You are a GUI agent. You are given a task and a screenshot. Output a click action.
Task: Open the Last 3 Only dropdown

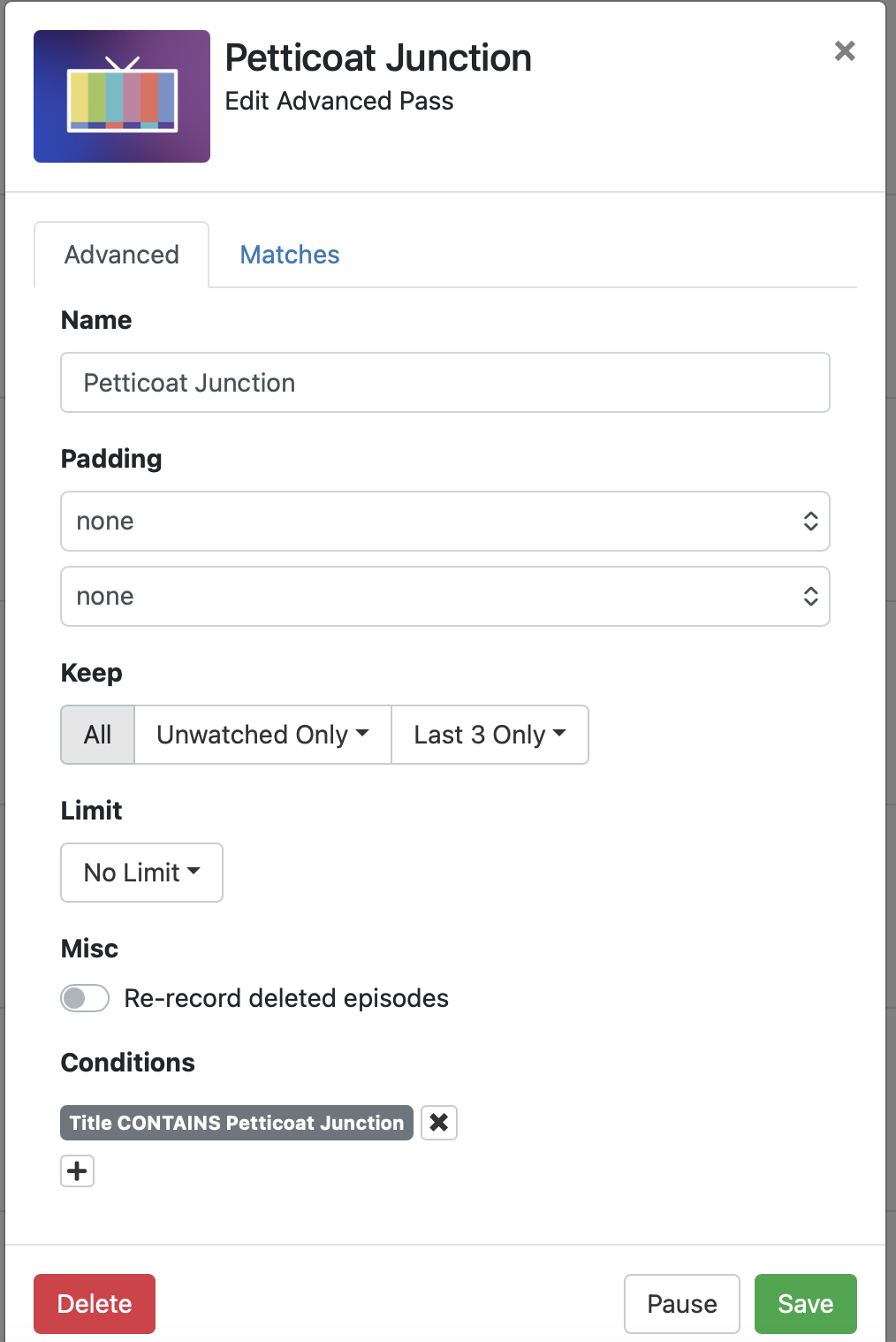pyautogui.click(x=490, y=735)
